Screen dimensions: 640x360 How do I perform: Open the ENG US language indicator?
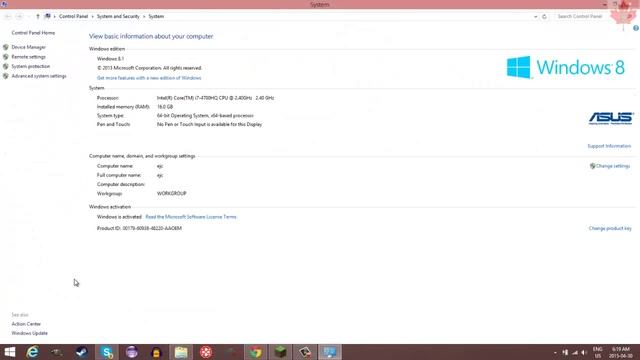(x=598, y=352)
